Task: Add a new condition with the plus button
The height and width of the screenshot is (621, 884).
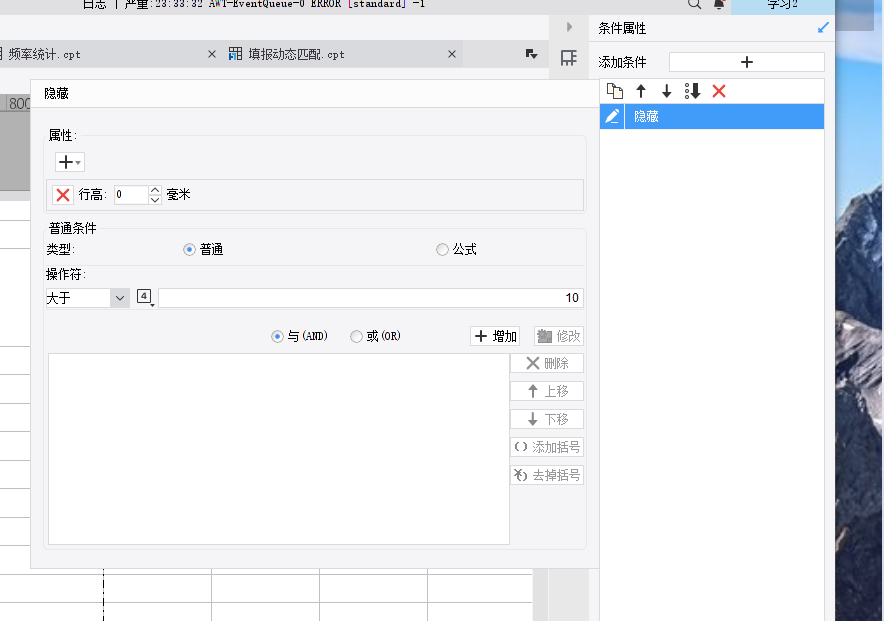Action: pyautogui.click(x=746, y=62)
